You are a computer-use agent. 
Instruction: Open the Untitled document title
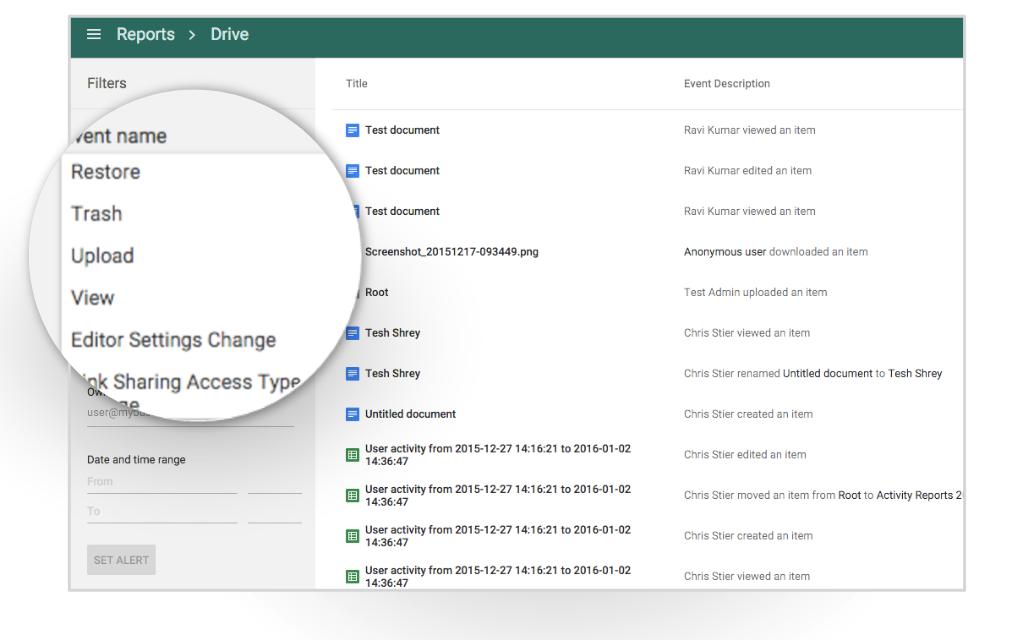click(x=410, y=414)
